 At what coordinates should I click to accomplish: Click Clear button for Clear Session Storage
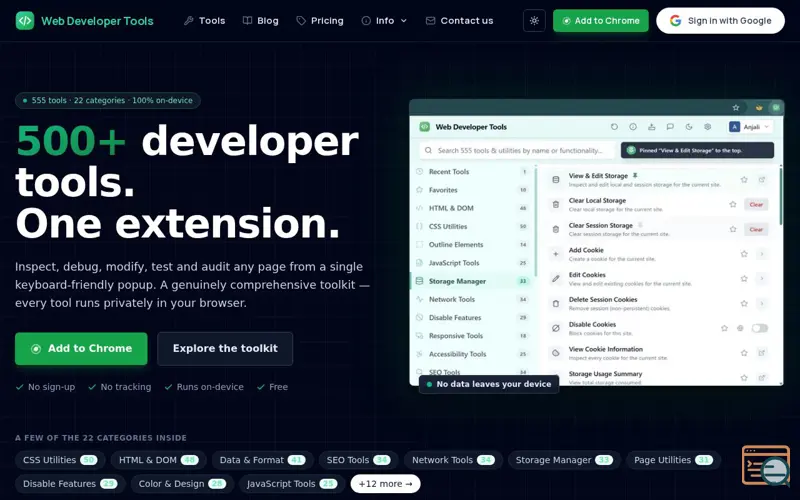(756, 229)
